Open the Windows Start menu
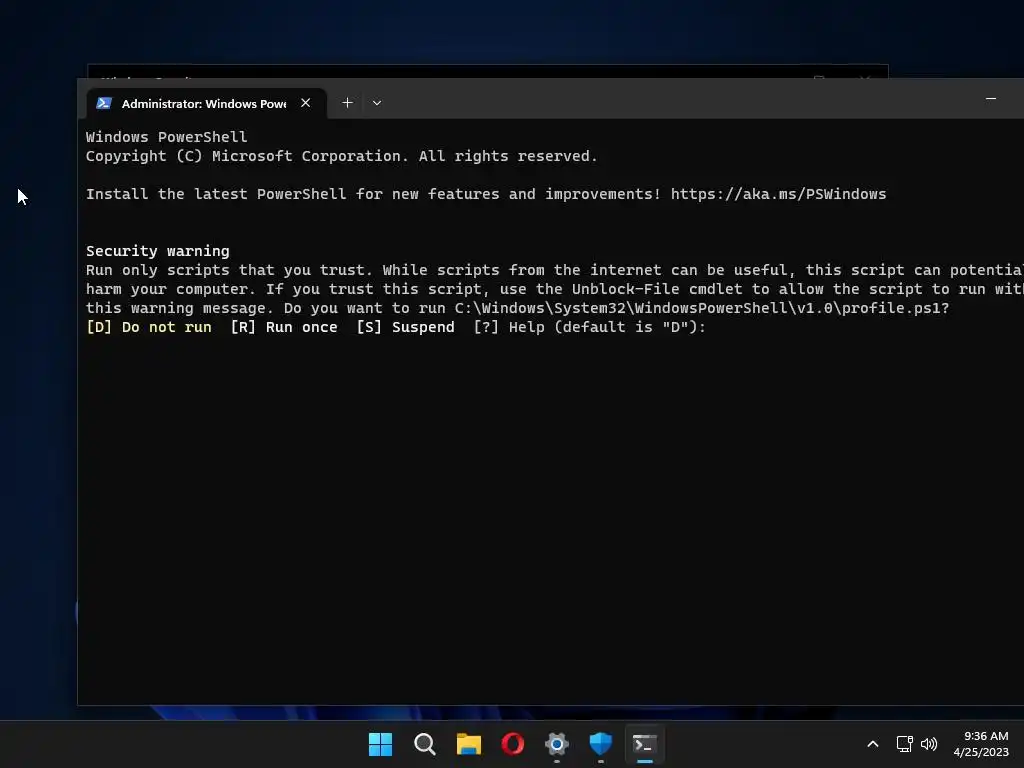 [380, 744]
